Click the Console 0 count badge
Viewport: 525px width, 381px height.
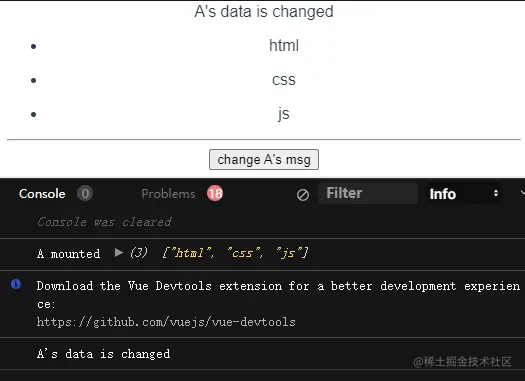point(85,194)
